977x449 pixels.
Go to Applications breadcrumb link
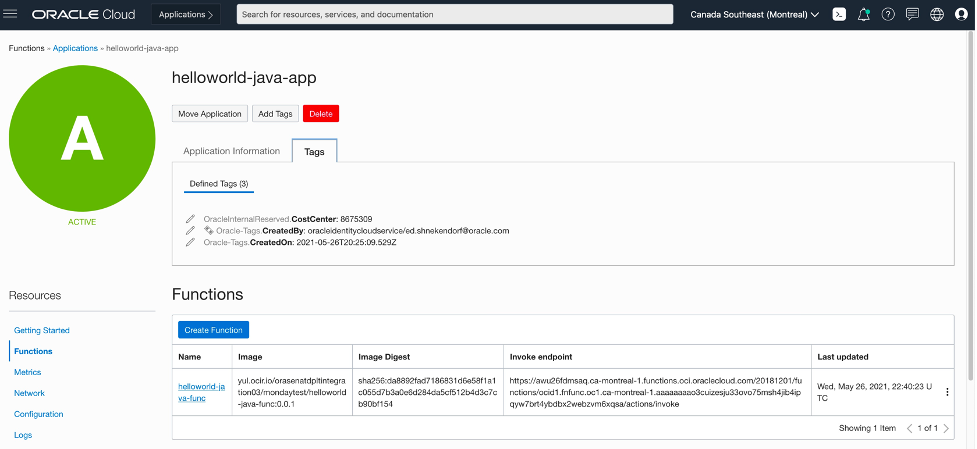(75, 48)
